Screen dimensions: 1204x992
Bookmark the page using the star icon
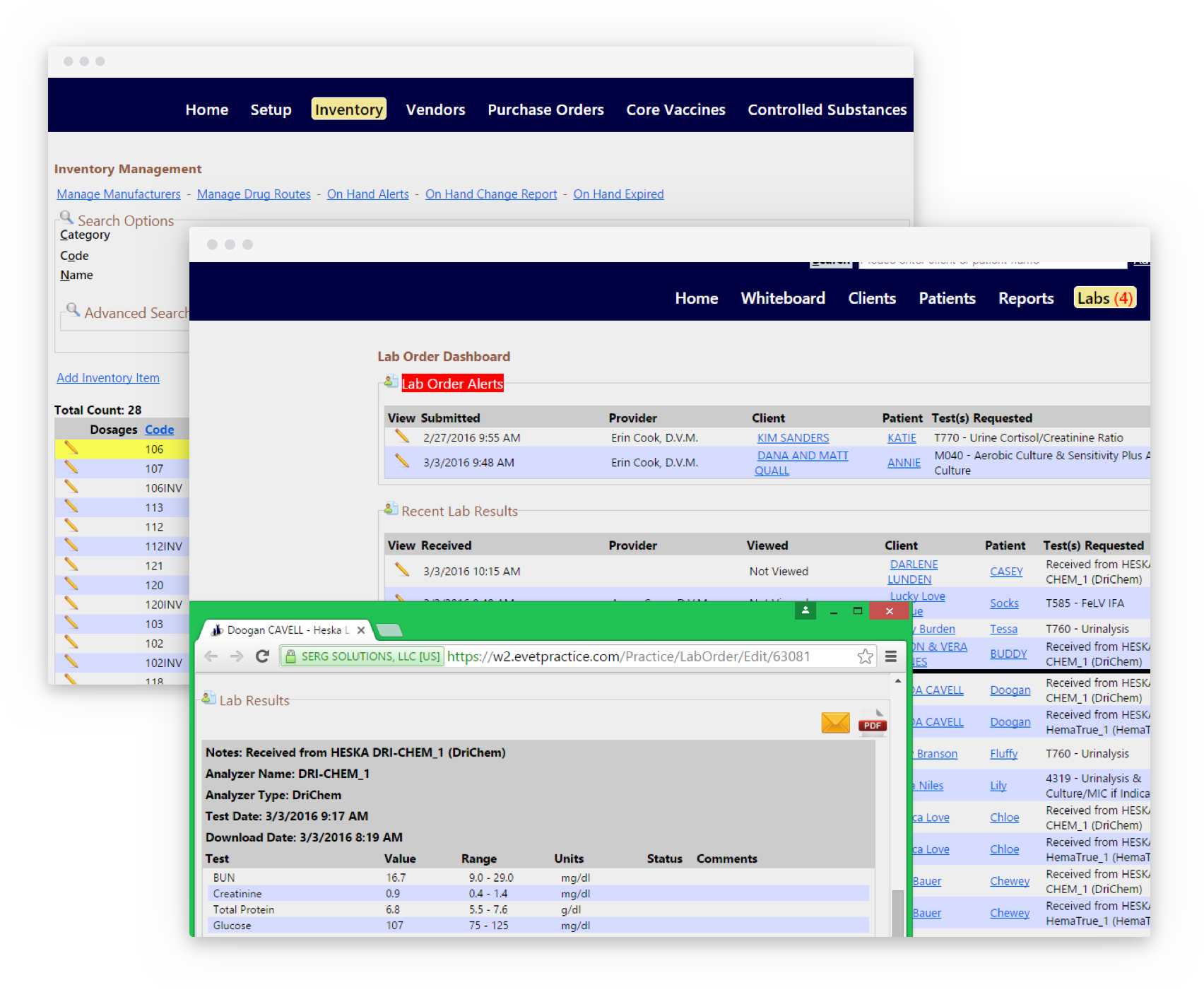point(865,656)
